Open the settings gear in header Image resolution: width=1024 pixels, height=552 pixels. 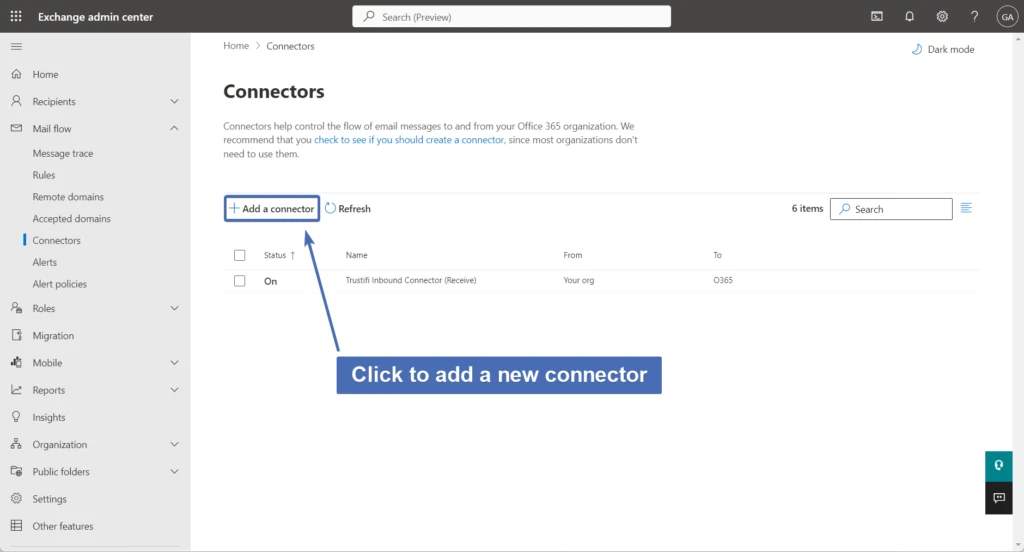coord(942,16)
